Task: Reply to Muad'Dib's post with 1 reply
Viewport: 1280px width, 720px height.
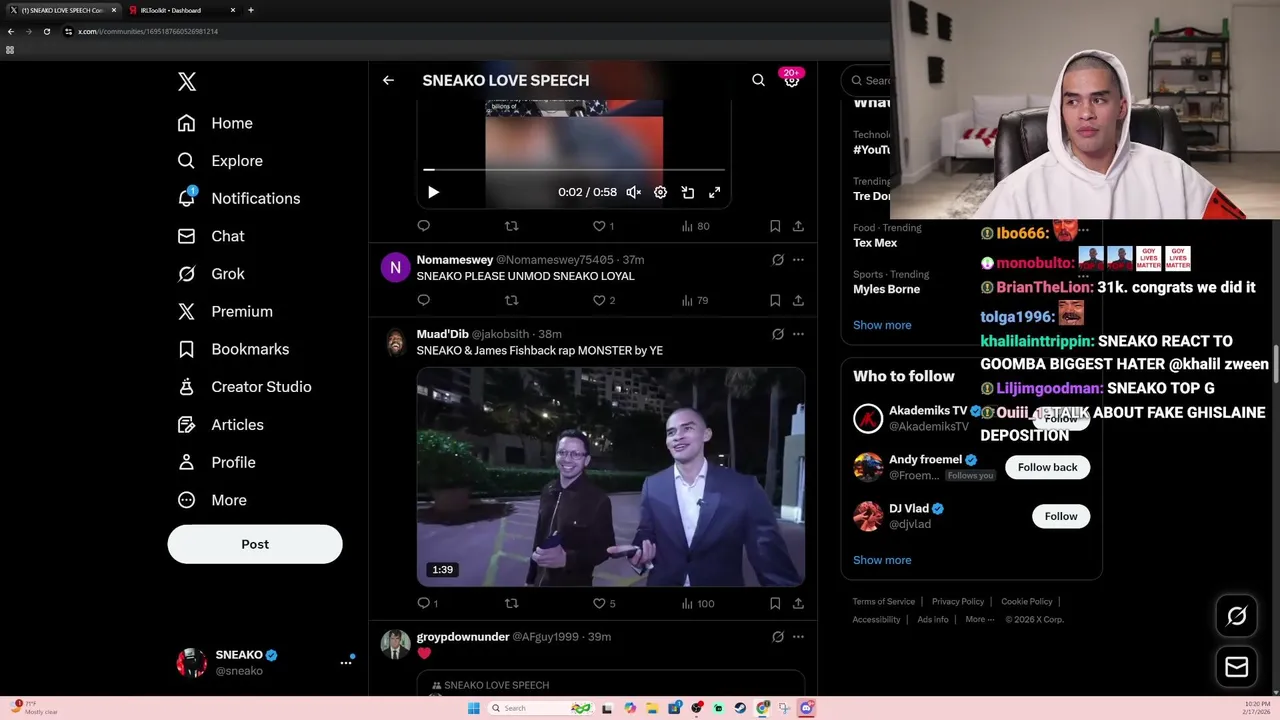Action: [427, 603]
